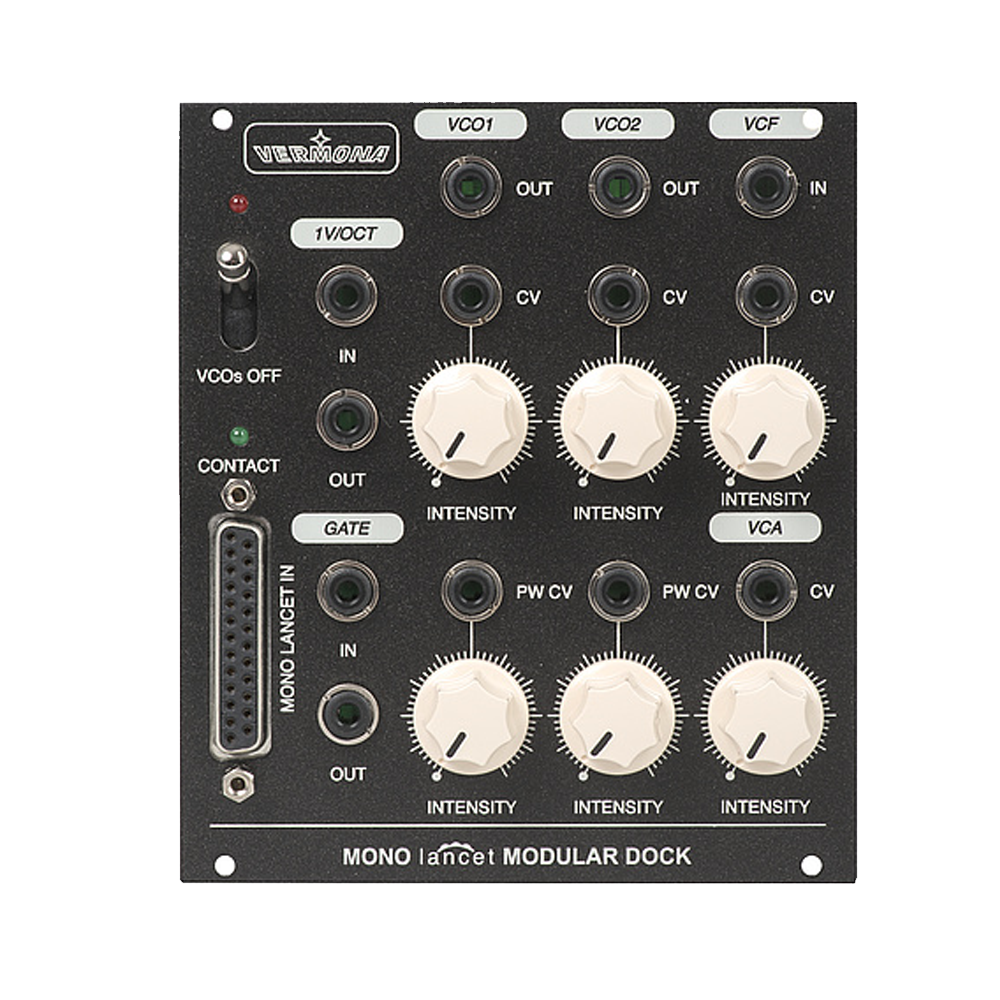
Task: Click the GATE OUT jack
Action: [x=348, y=714]
